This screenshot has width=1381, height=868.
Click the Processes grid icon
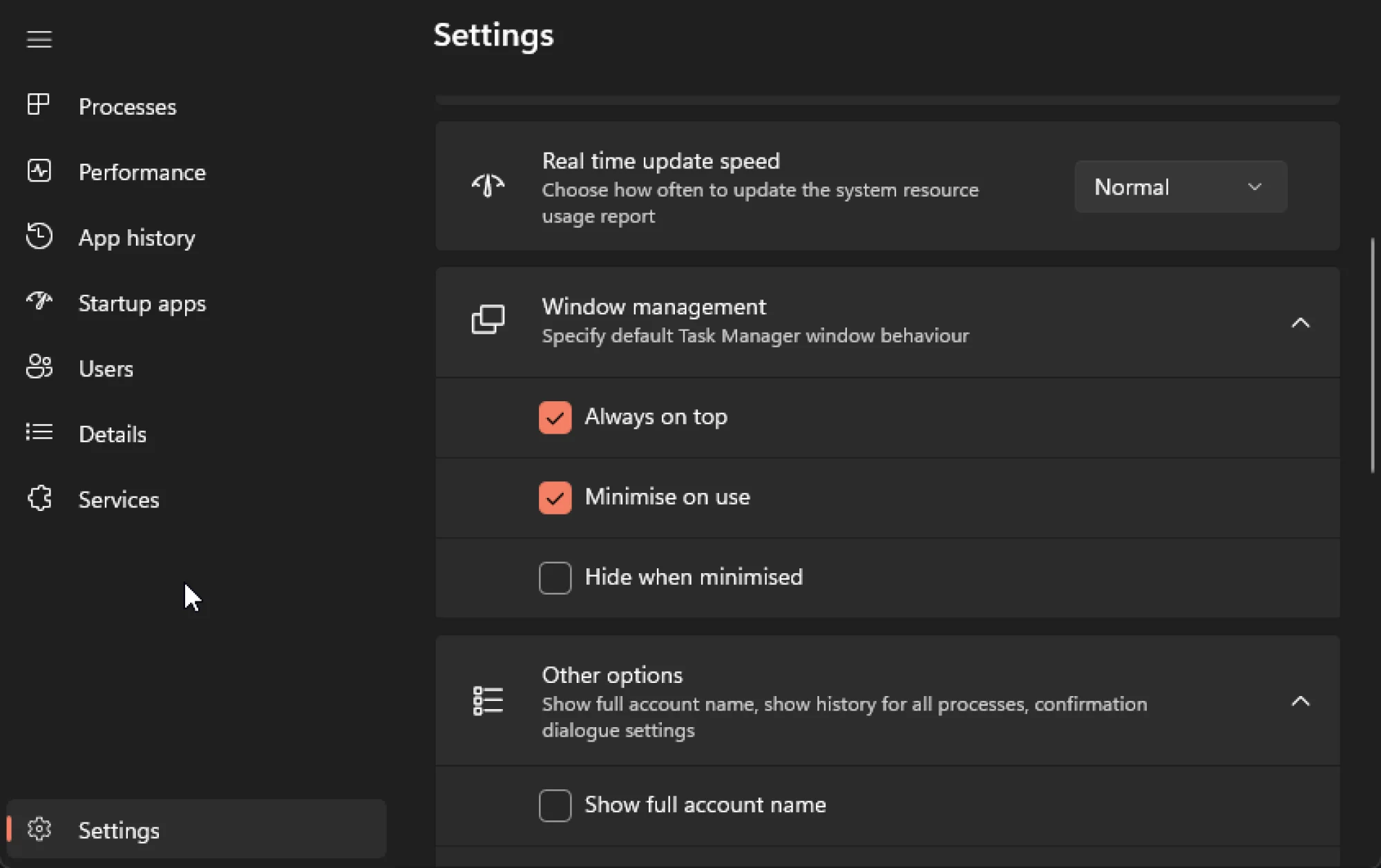[39, 105]
